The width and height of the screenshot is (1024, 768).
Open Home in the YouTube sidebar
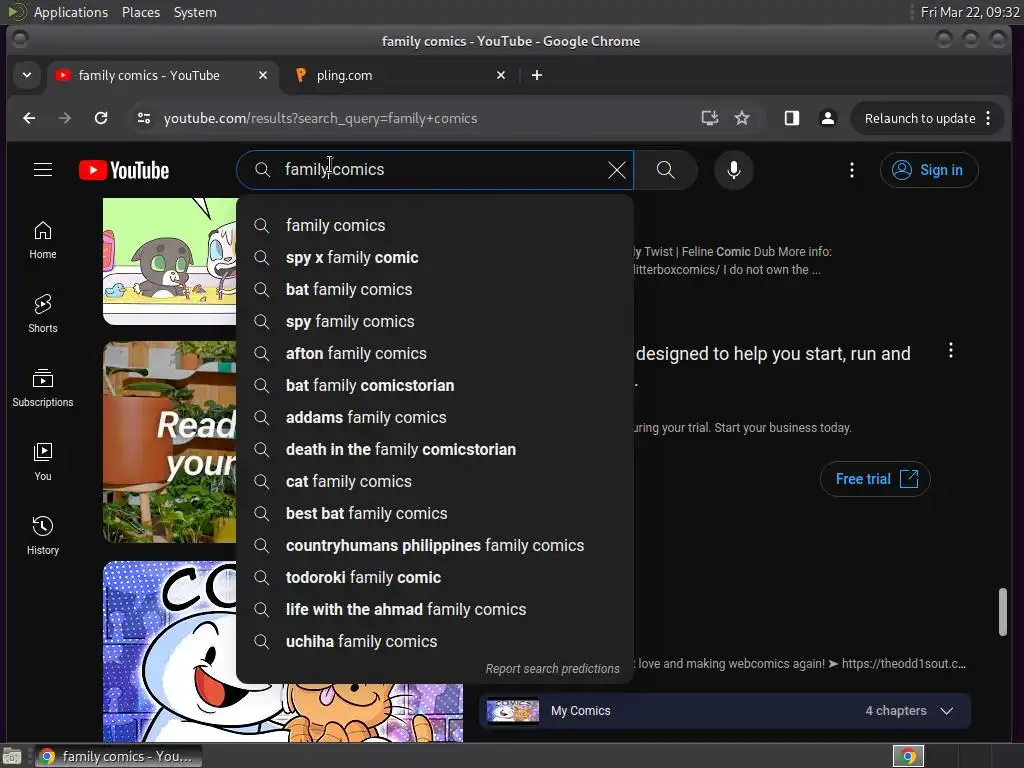[43, 240]
